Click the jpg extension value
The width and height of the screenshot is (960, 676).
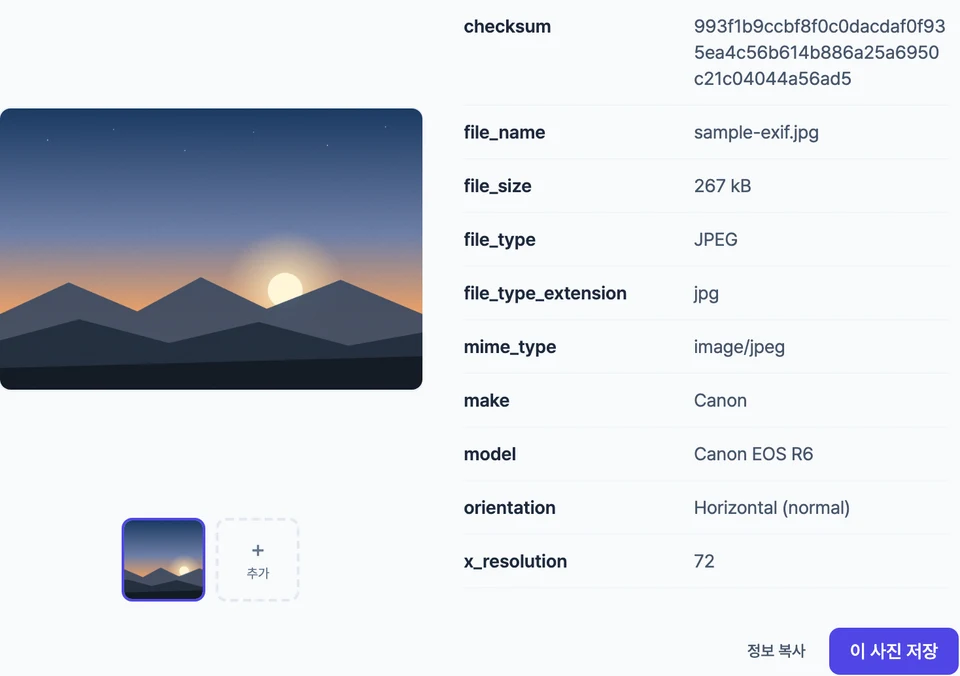[x=706, y=293]
